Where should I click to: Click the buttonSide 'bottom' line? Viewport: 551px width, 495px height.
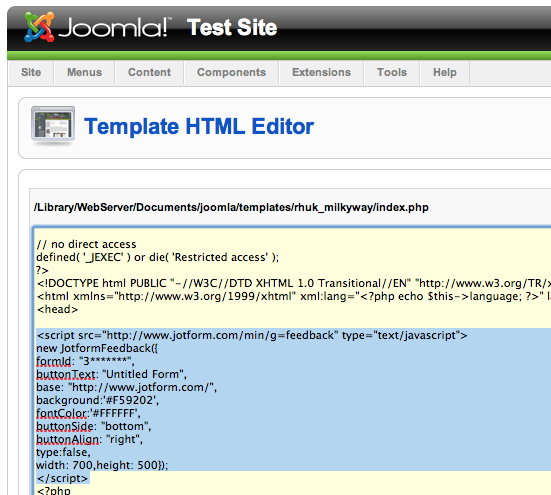(x=94, y=426)
